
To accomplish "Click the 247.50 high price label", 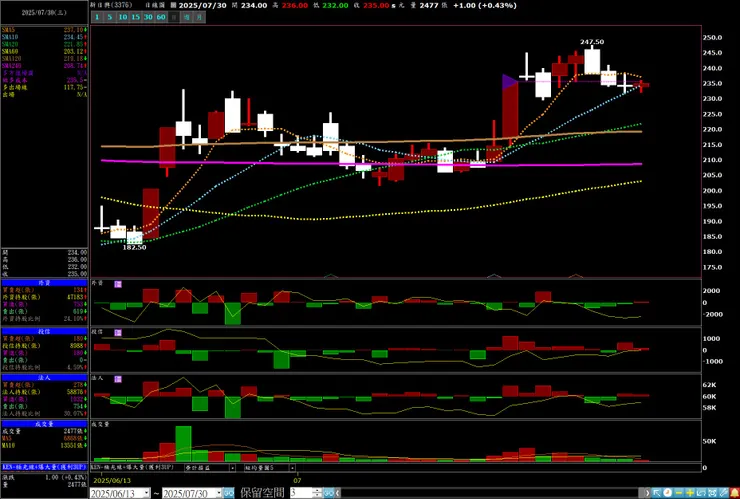I will click(x=592, y=42).
